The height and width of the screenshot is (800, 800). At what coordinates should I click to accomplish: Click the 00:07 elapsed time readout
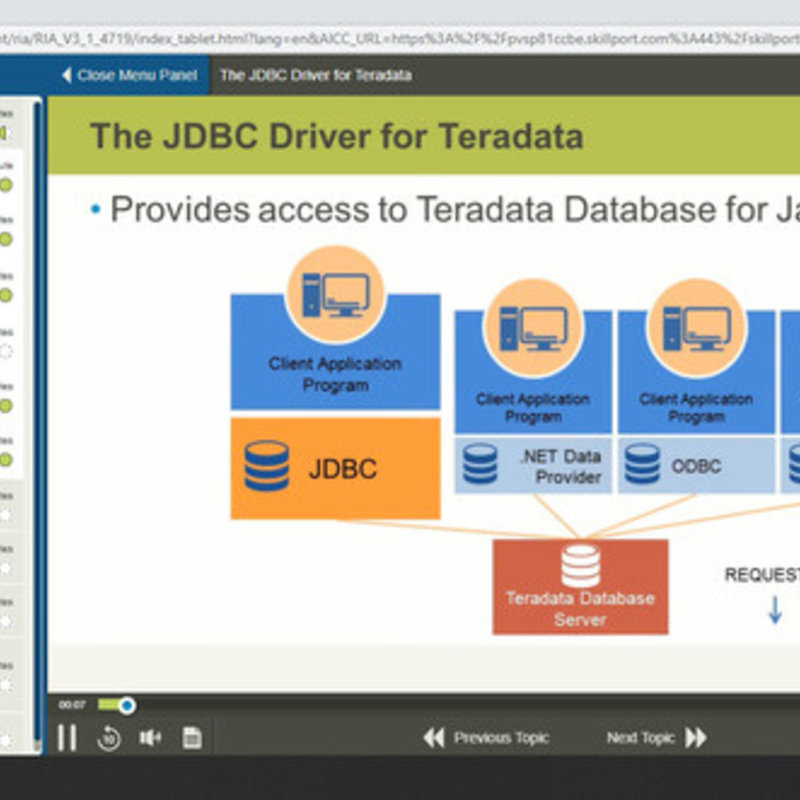[72, 705]
